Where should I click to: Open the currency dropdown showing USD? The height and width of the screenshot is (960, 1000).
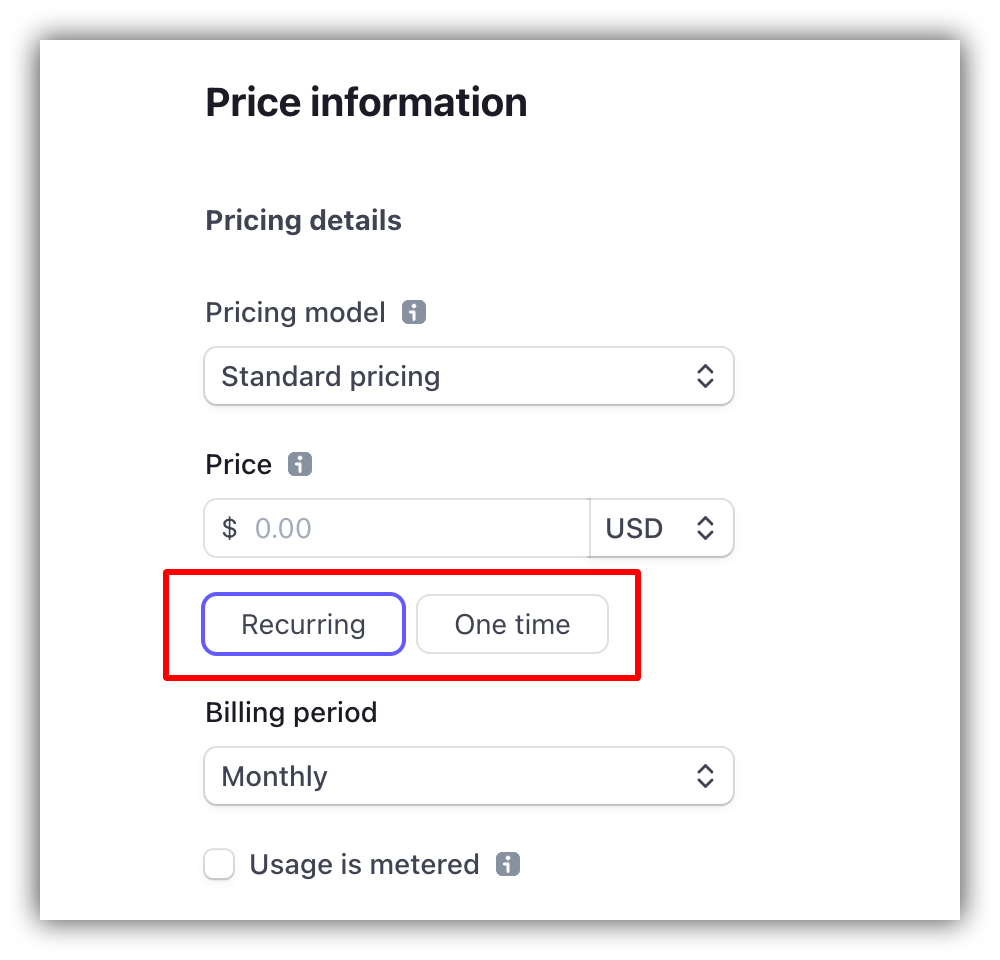662,528
